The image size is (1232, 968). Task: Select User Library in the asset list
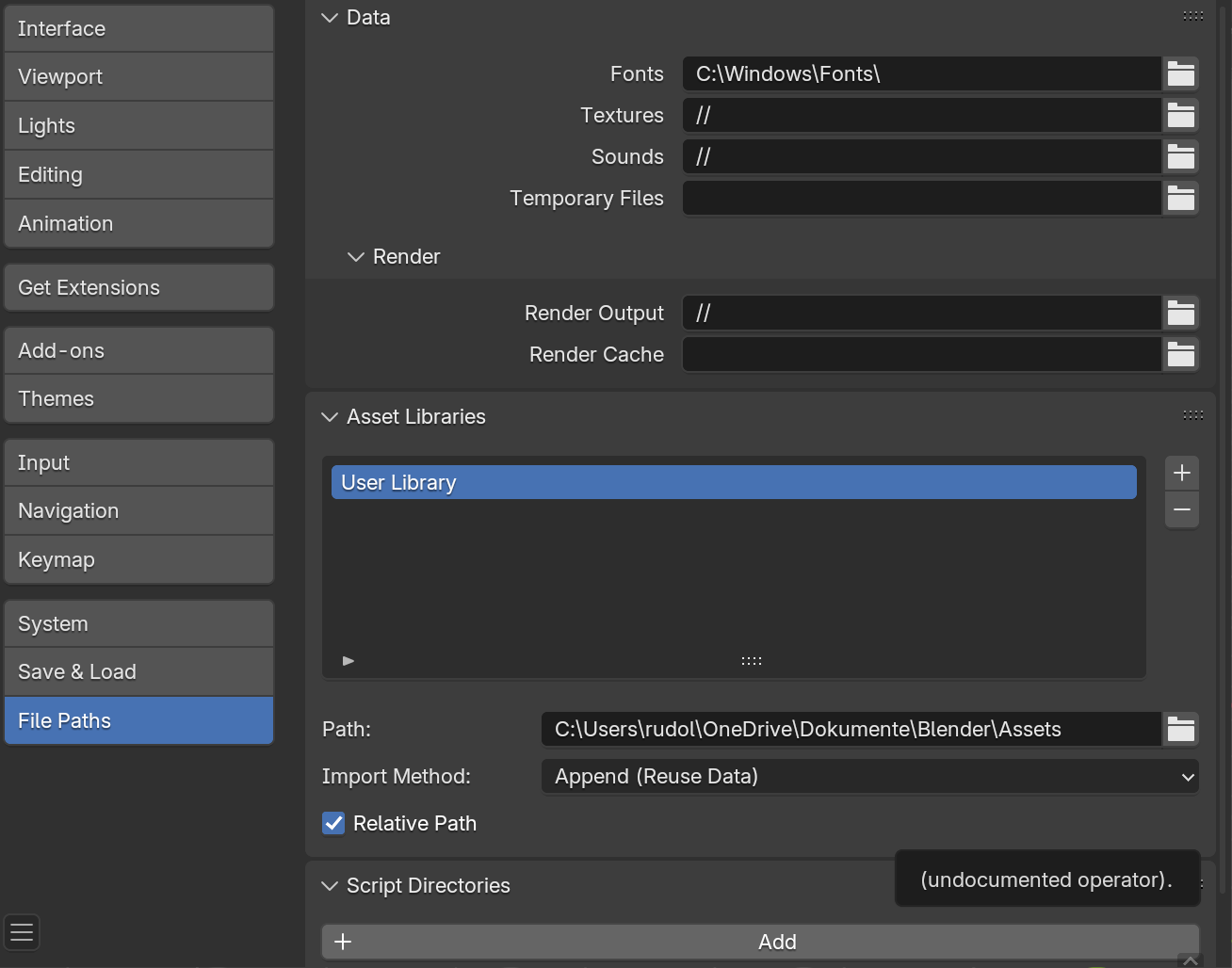click(733, 482)
